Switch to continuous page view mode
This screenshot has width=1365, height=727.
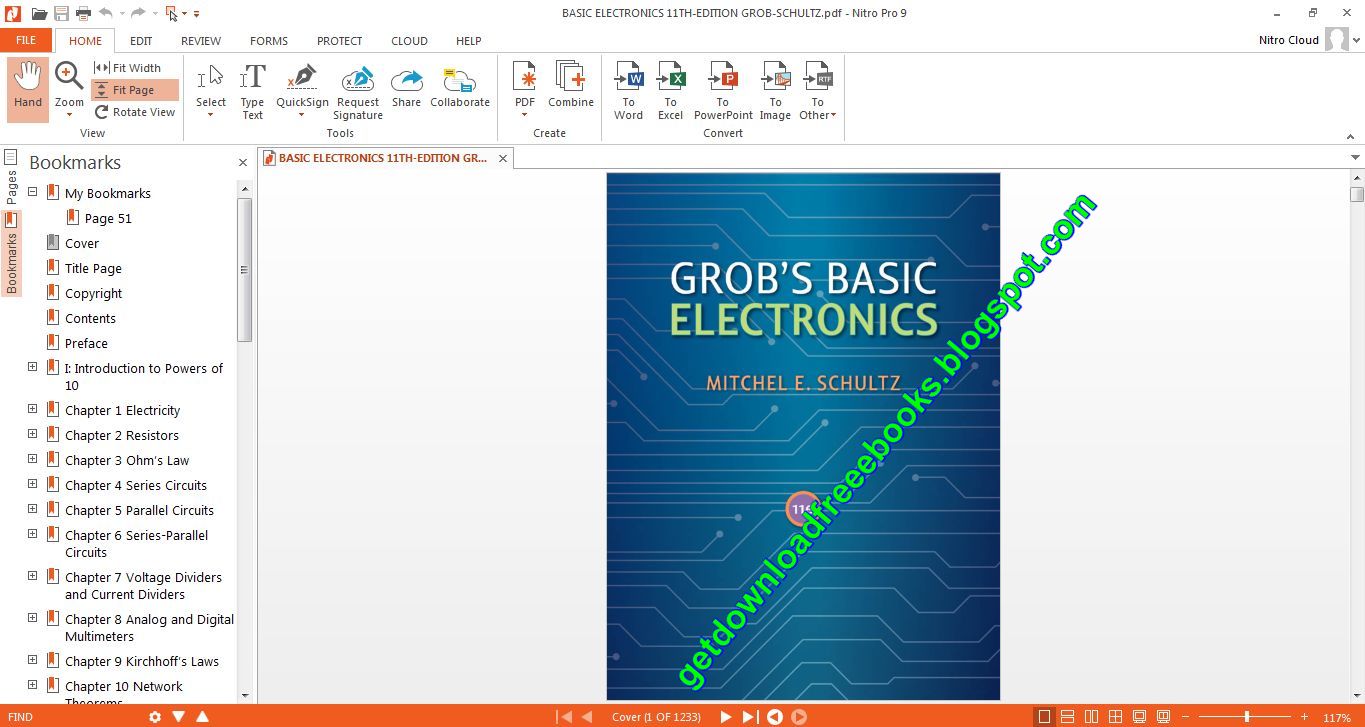click(1068, 717)
